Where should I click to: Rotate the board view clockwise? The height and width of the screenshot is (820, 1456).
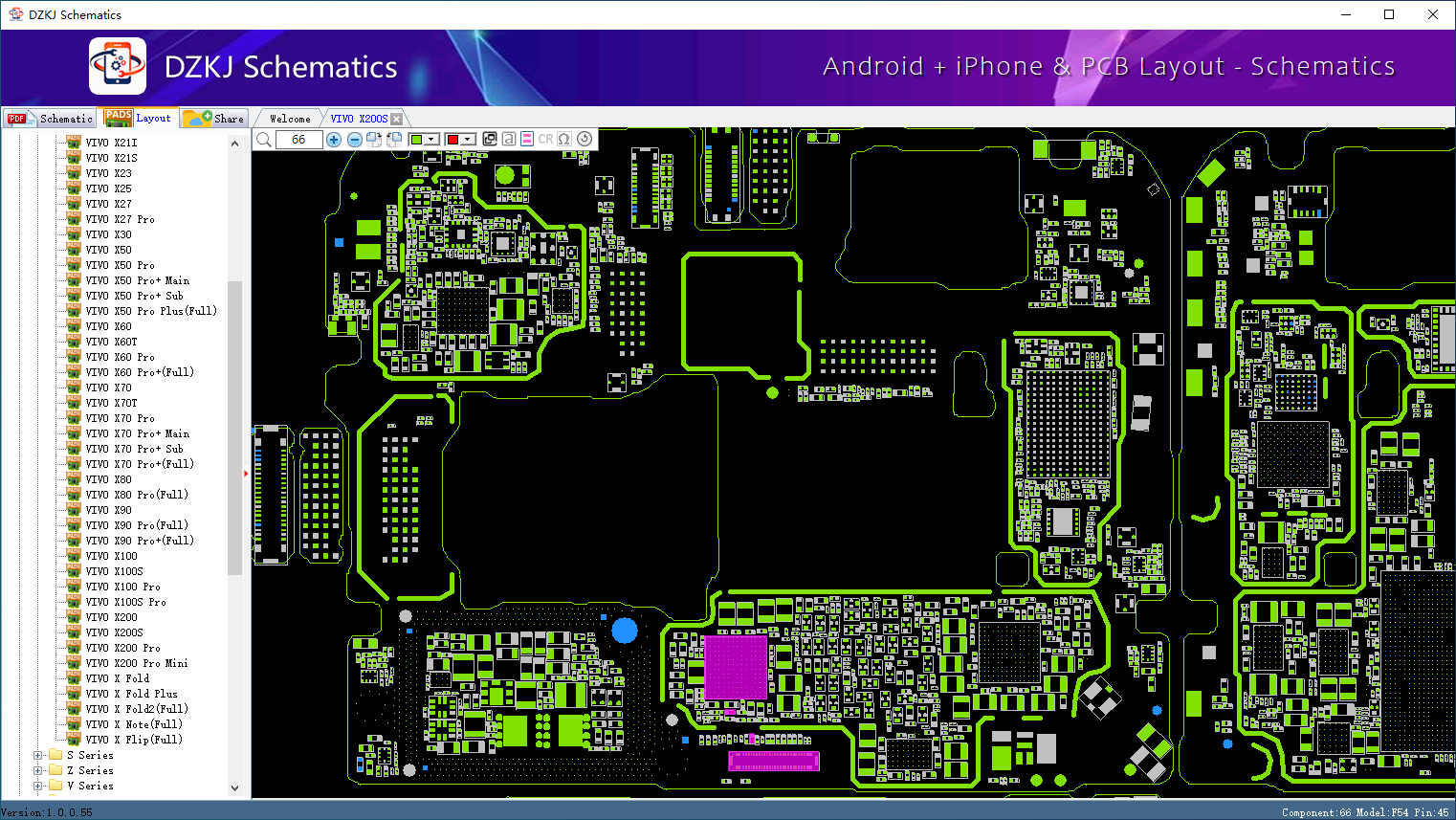pos(374,140)
